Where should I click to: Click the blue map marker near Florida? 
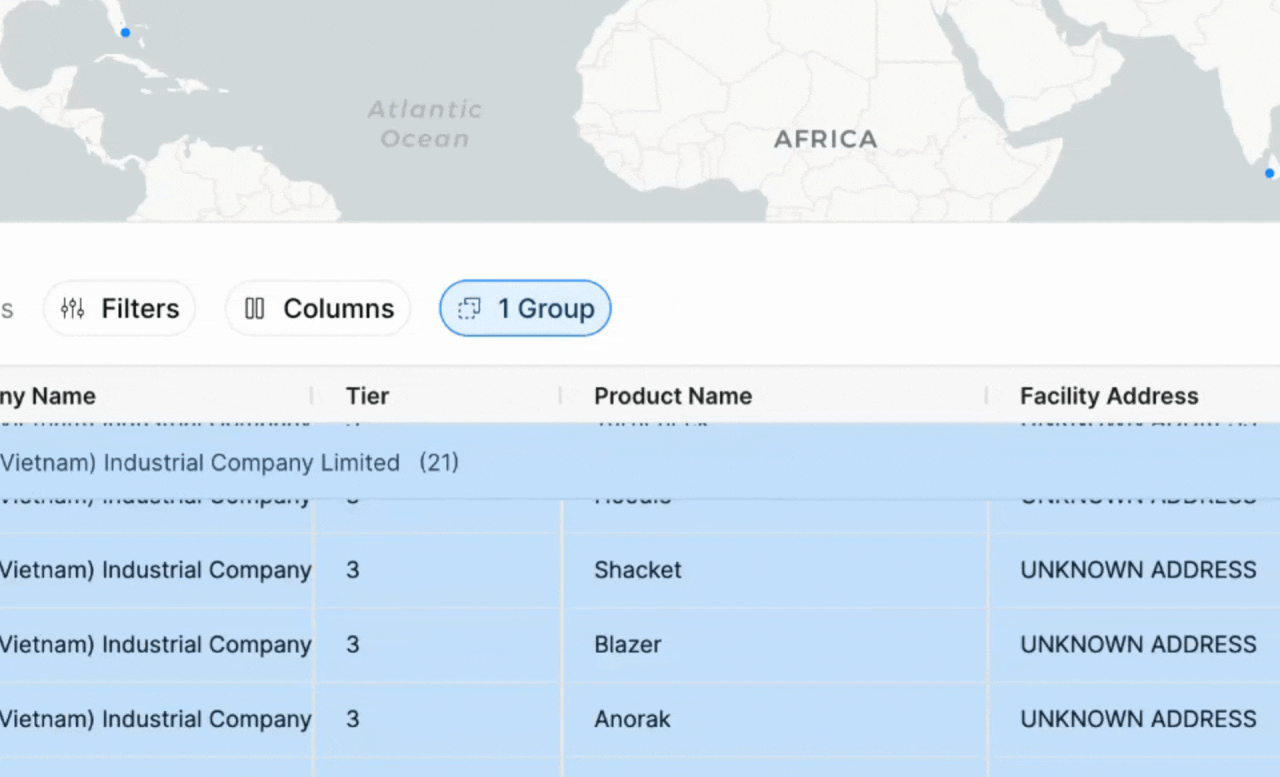(x=125, y=33)
